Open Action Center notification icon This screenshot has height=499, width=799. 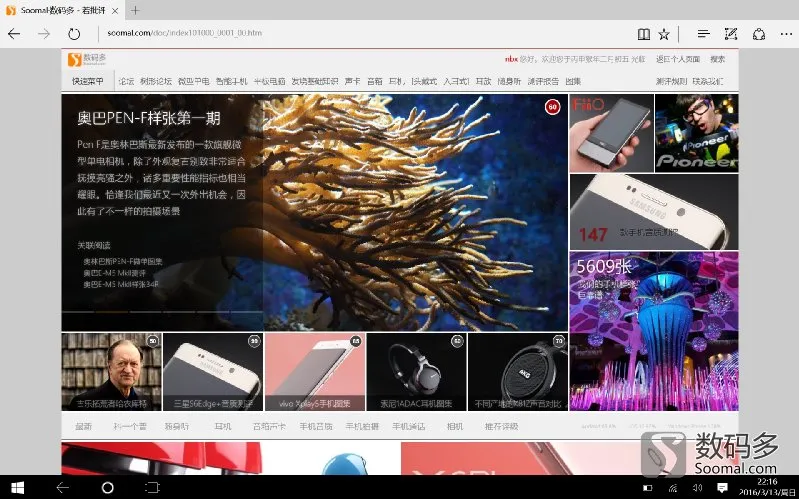722,488
